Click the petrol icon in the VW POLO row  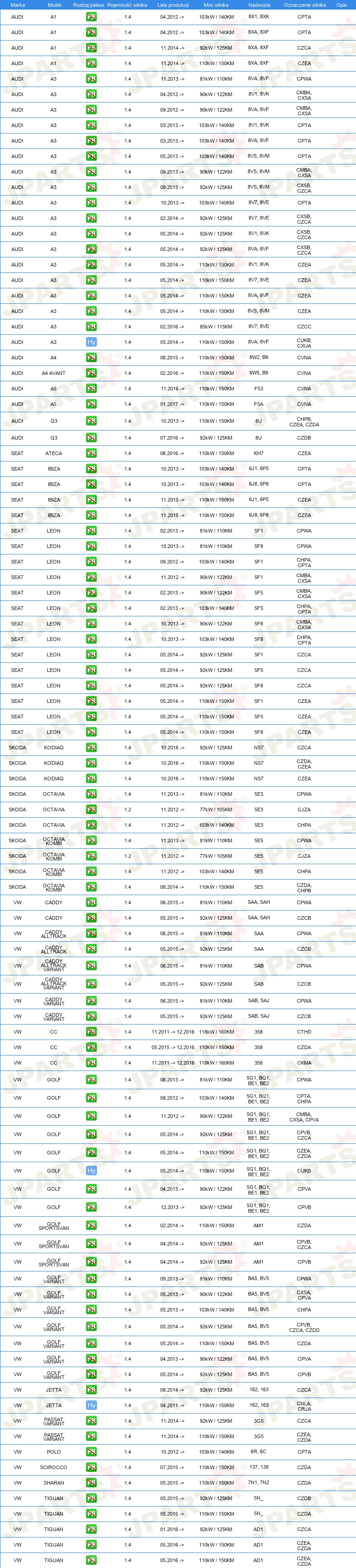92,1452
